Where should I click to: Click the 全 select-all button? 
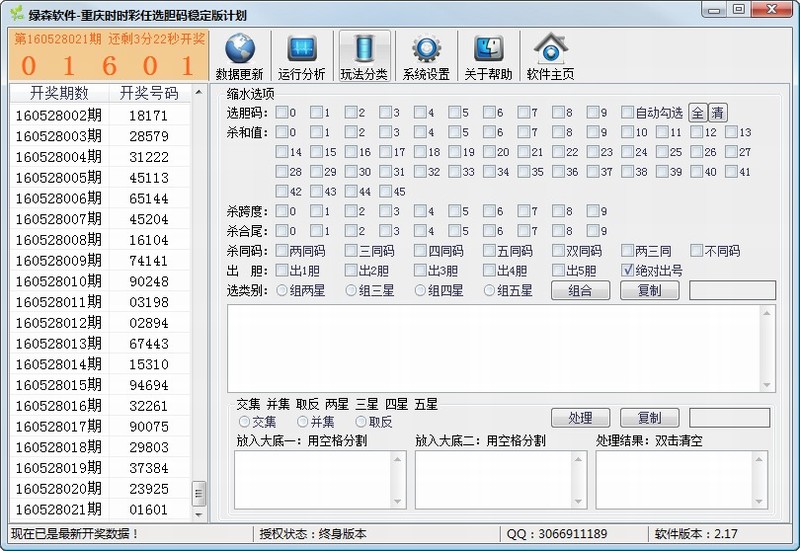pos(697,112)
